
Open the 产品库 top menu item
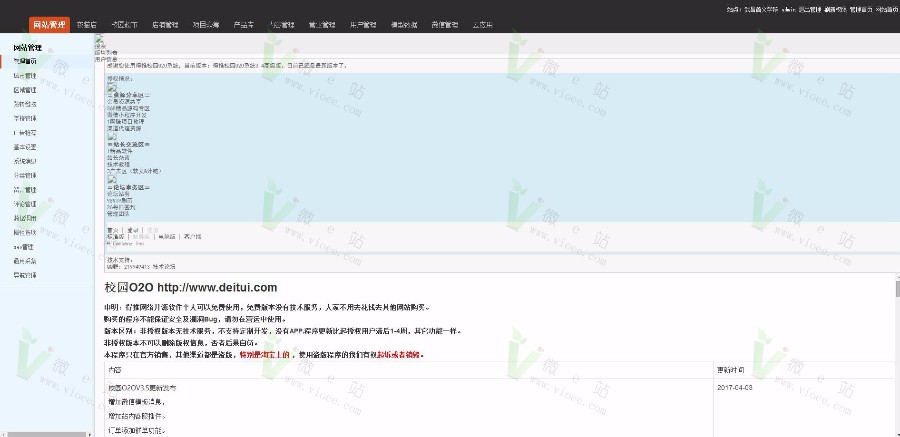pos(243,25)
